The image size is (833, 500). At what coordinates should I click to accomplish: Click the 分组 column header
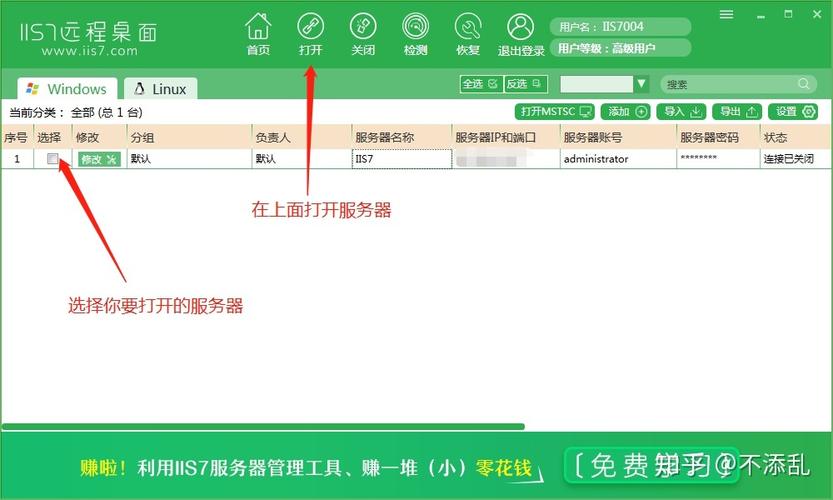point(189,138)
